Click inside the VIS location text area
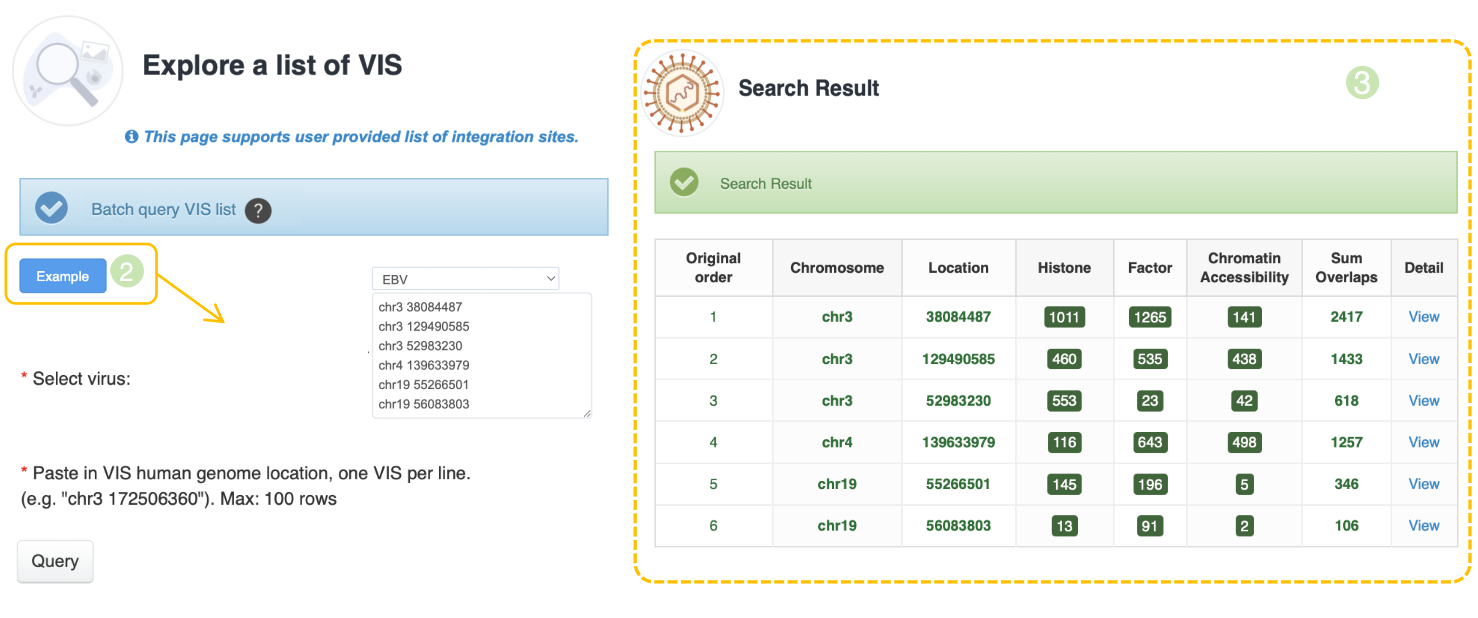1478x618 pixels. click(x=481, y=355)
